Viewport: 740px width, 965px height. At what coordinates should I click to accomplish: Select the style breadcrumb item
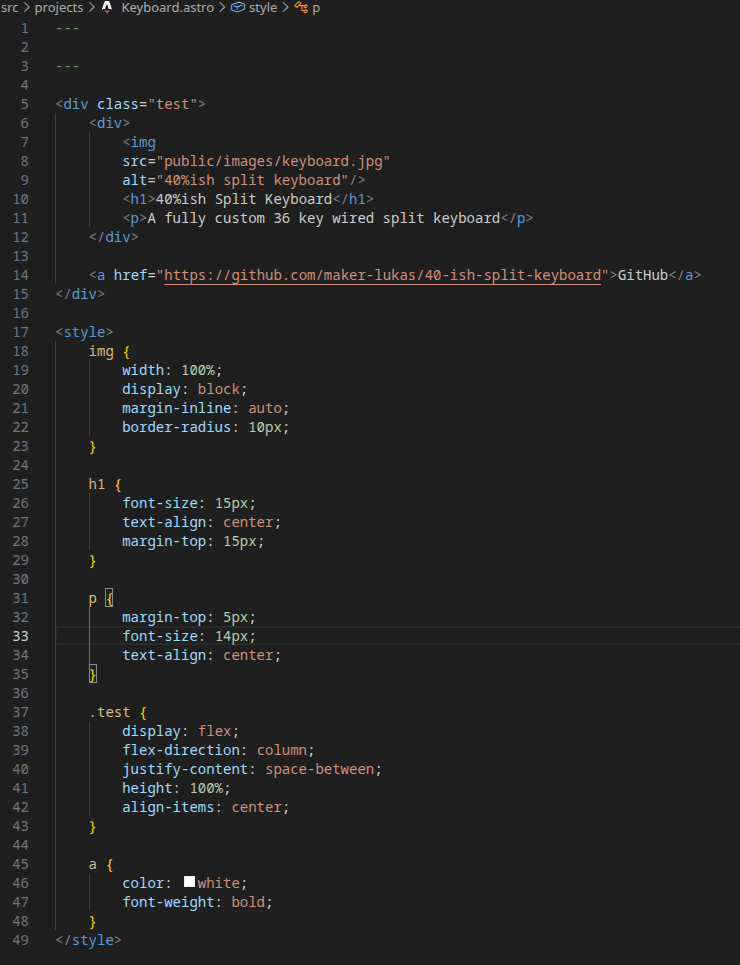tap(262, 7)
